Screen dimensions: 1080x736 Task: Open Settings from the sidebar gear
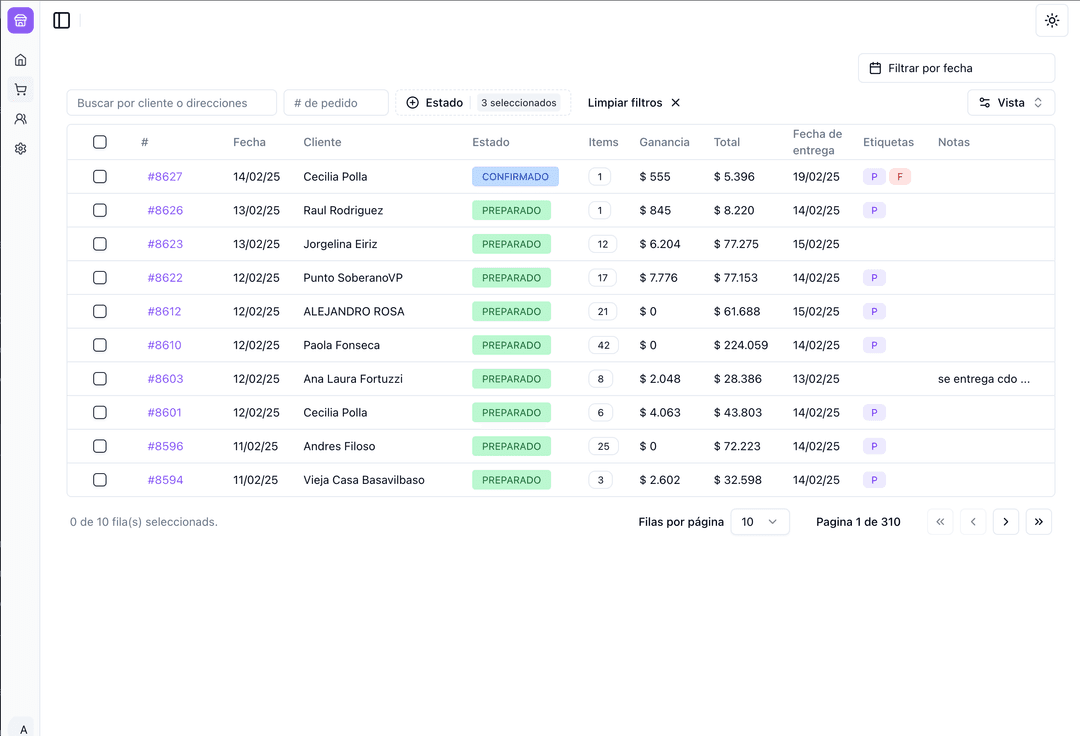pos(20,148)
